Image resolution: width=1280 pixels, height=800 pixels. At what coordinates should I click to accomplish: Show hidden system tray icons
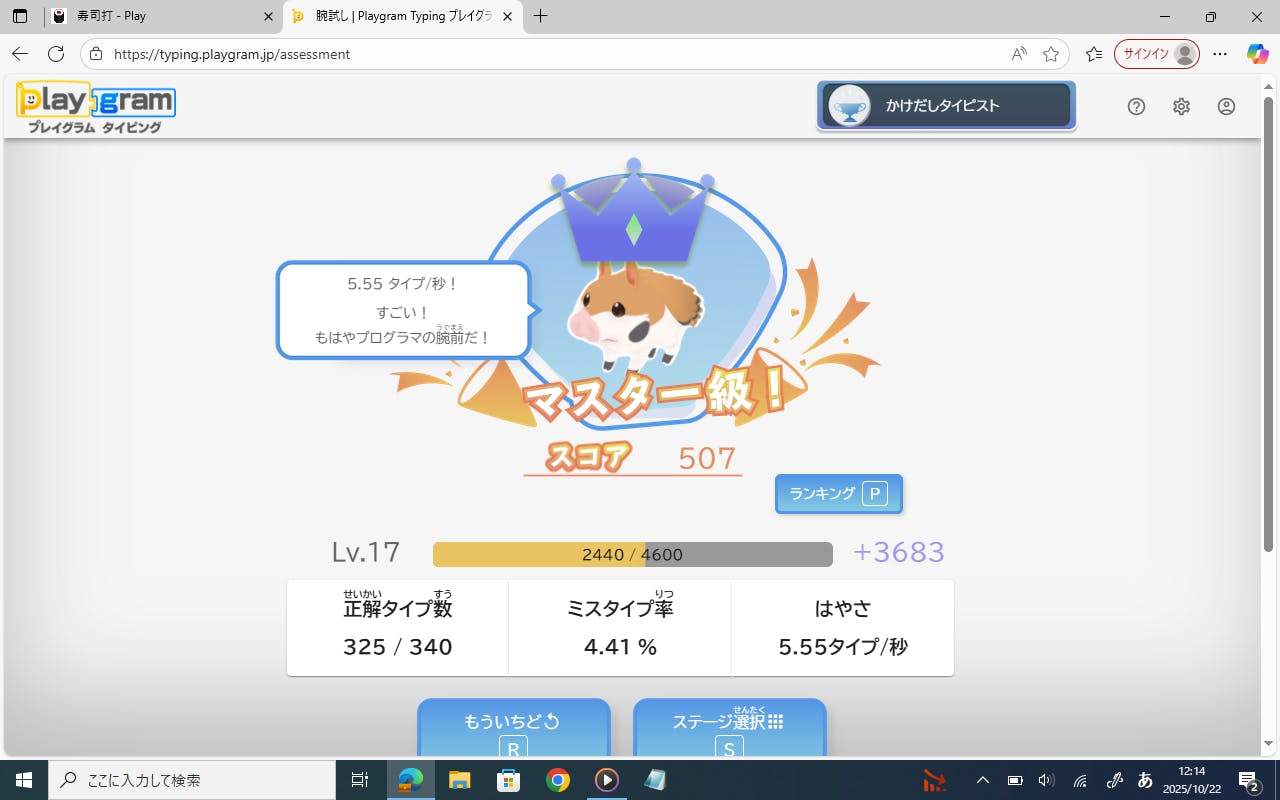click(x=982, y=780)
